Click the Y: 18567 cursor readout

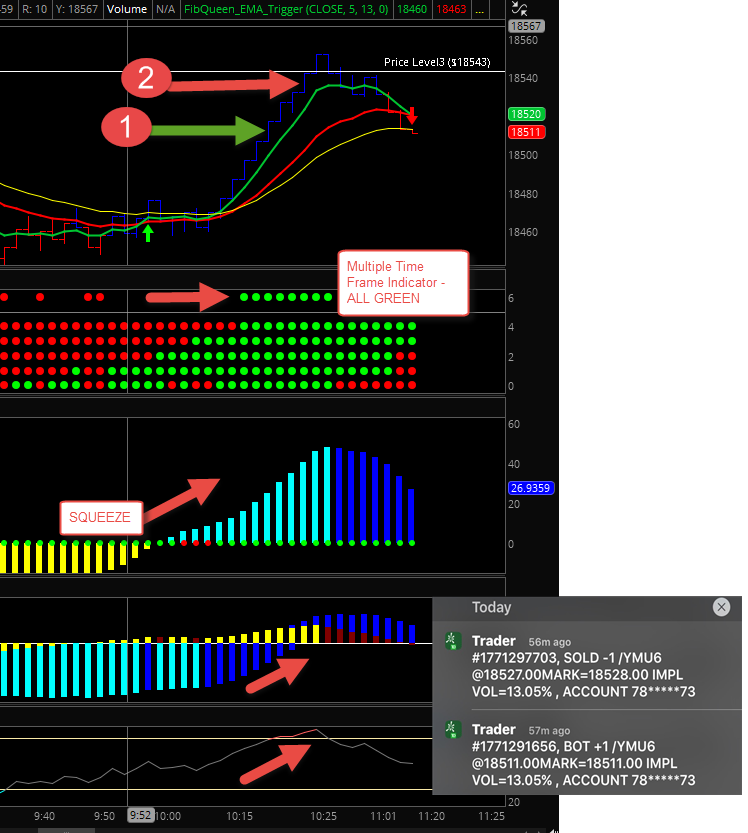pos(76,9)
